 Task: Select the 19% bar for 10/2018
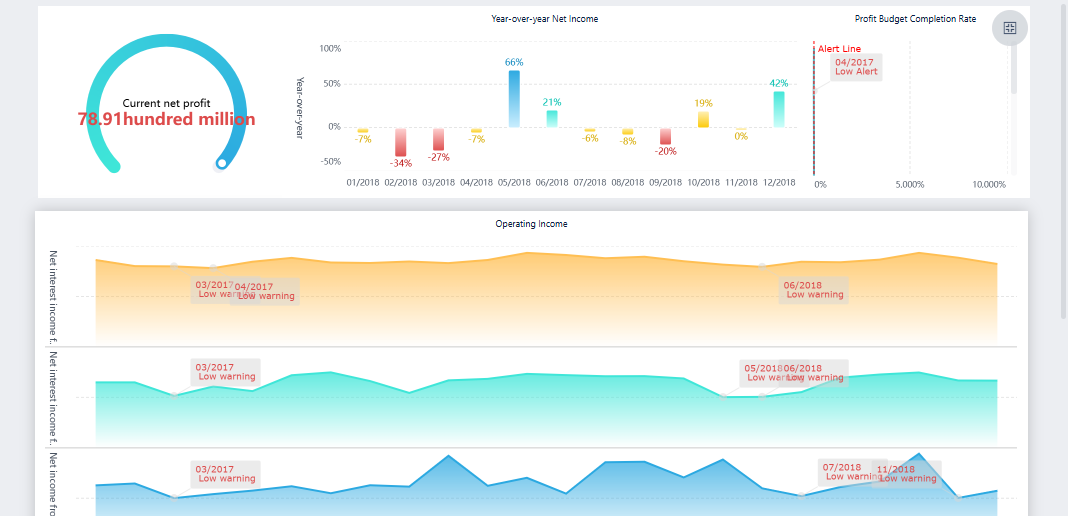coord(703,119)
